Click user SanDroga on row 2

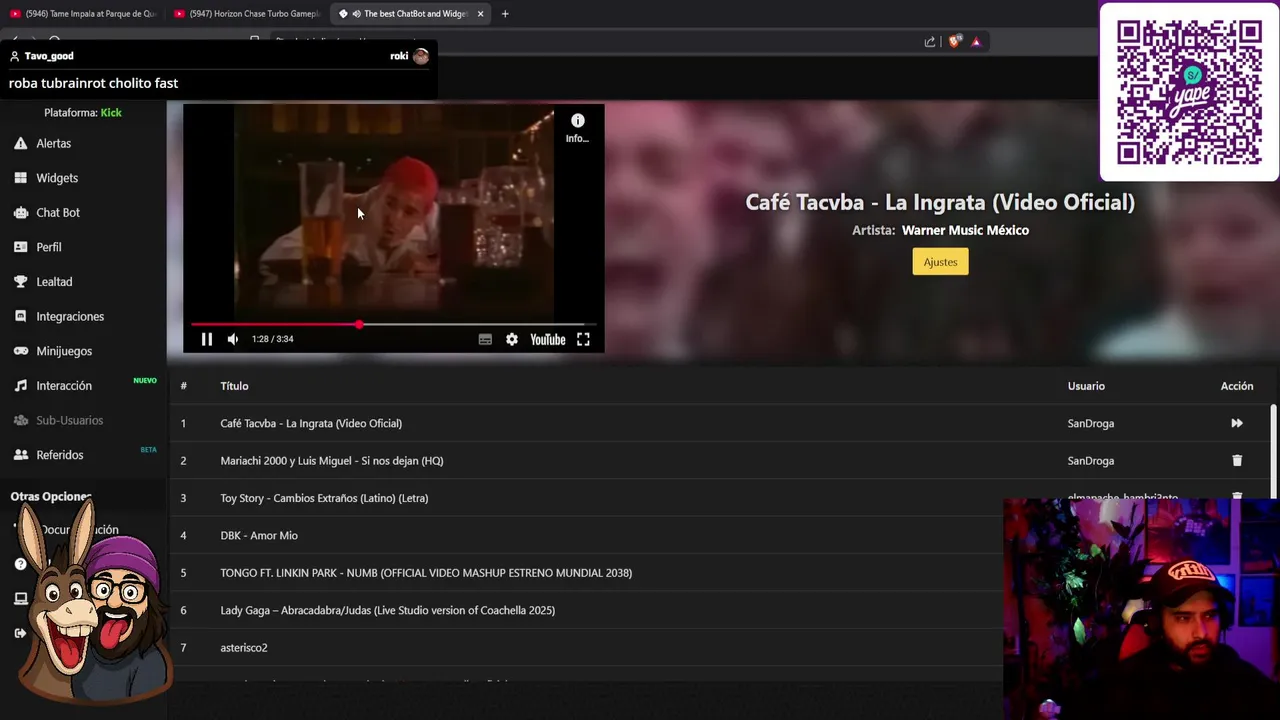tap(1090, 461)
